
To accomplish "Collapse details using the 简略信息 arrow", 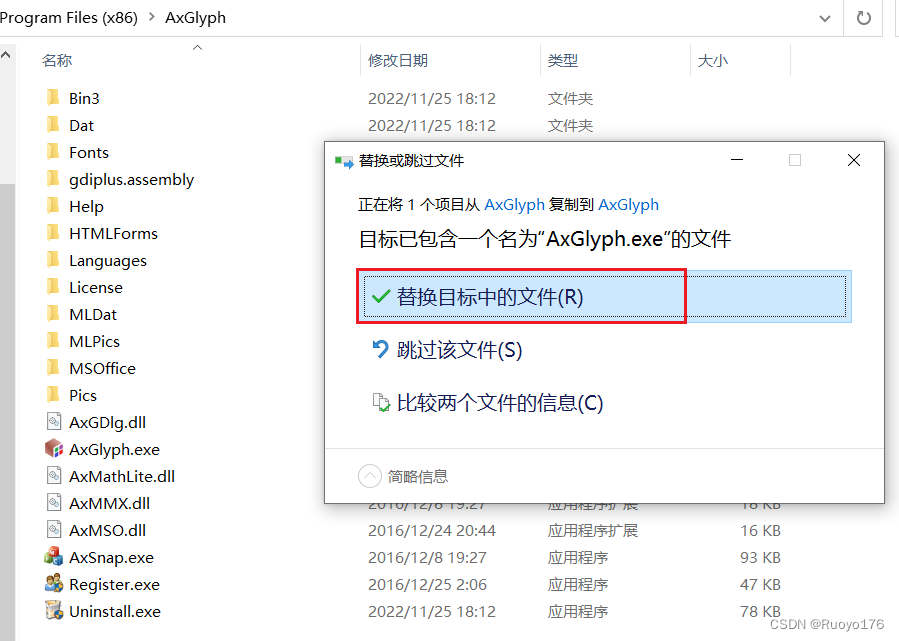I will (x=370, y=476).
